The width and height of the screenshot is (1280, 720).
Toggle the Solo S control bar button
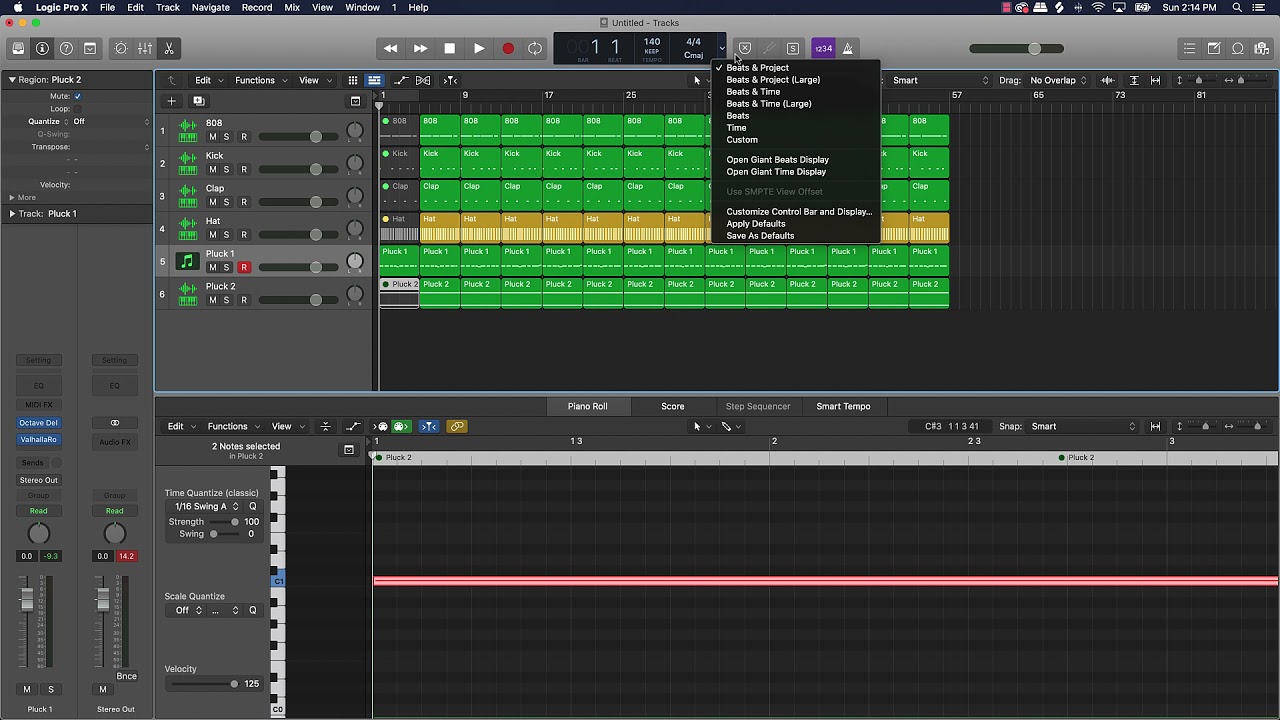(793, 48)
